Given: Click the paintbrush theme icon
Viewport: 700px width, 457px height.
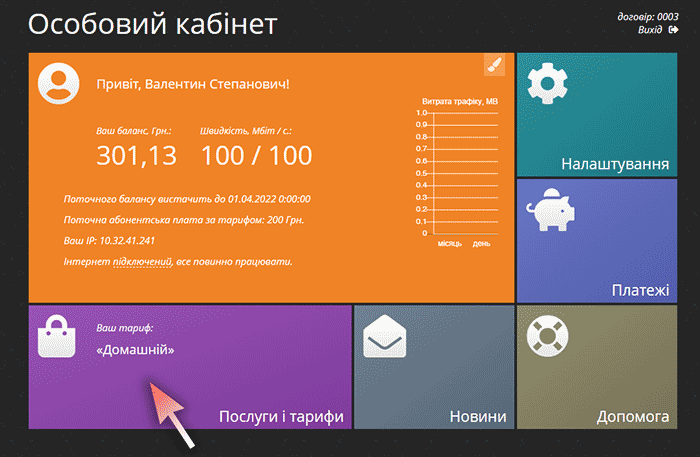Looking at the screenshot, I should tap(495, 65).
